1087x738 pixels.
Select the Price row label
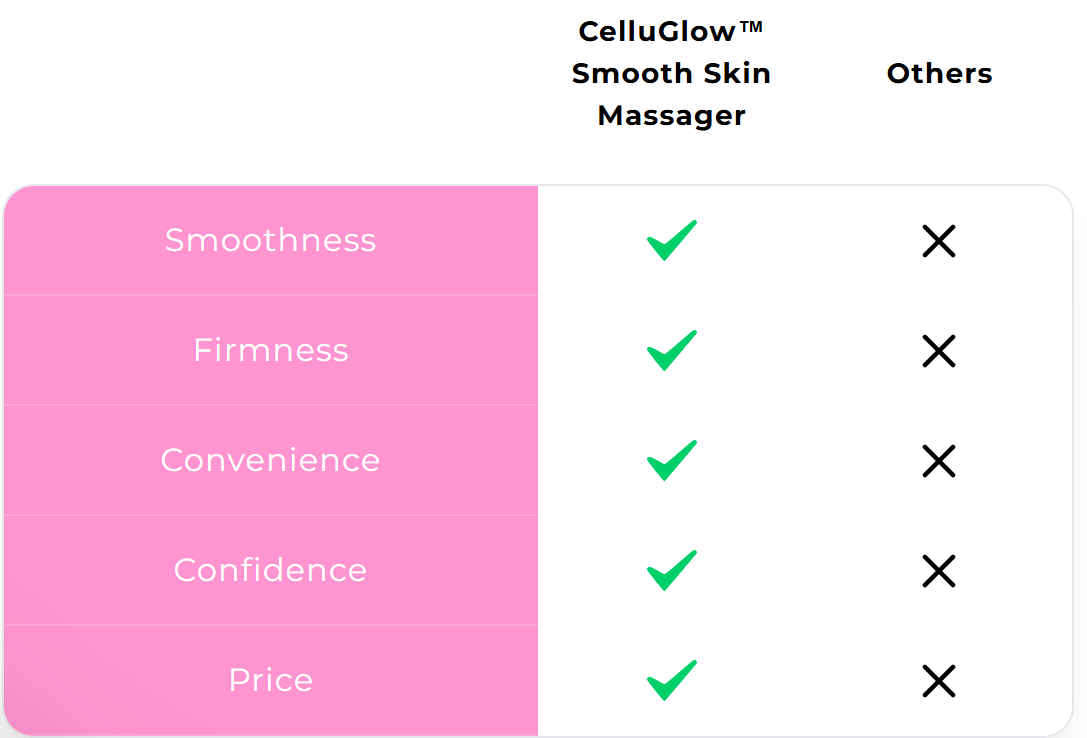(270, 680)
